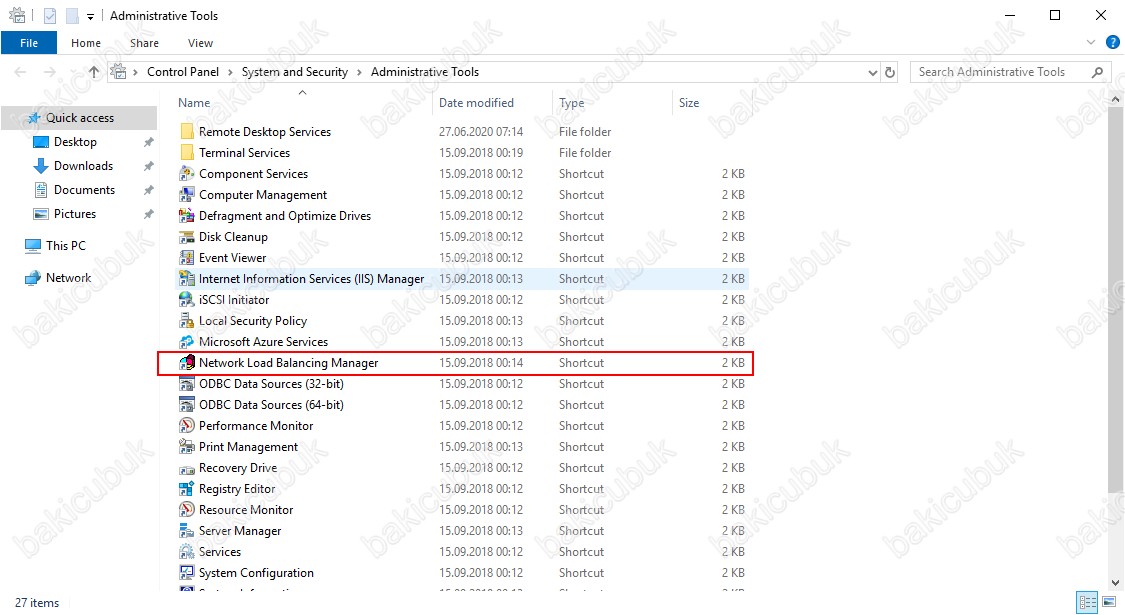Select the Disk Cleanup icon
The image size is (1125, 615).
point(187,237)
